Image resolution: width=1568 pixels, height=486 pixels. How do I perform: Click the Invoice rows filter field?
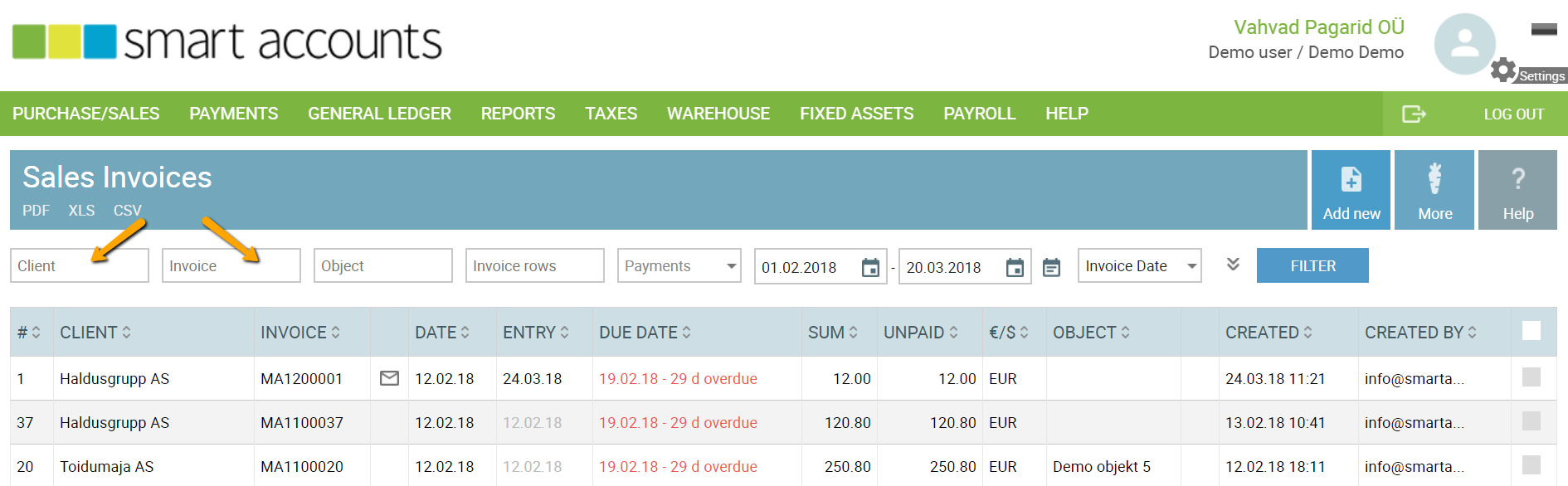(535, 265)
